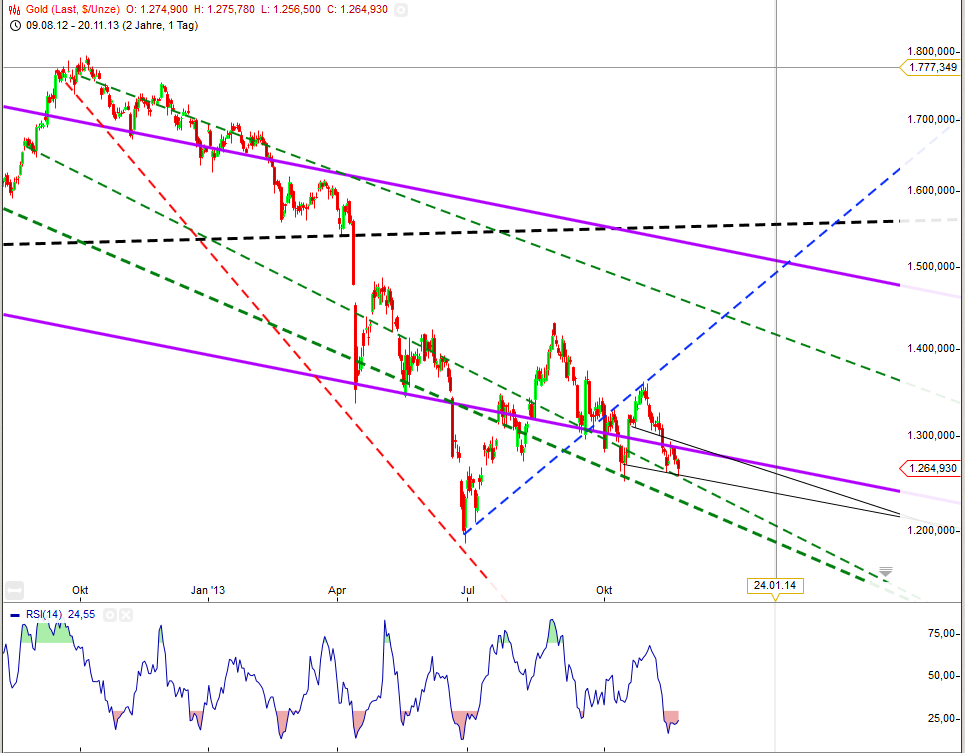The width and height of the screenshot is (965, 753).
Task: Open the RSI(14) indicator settings gear icon
Action: pos(112,614)
